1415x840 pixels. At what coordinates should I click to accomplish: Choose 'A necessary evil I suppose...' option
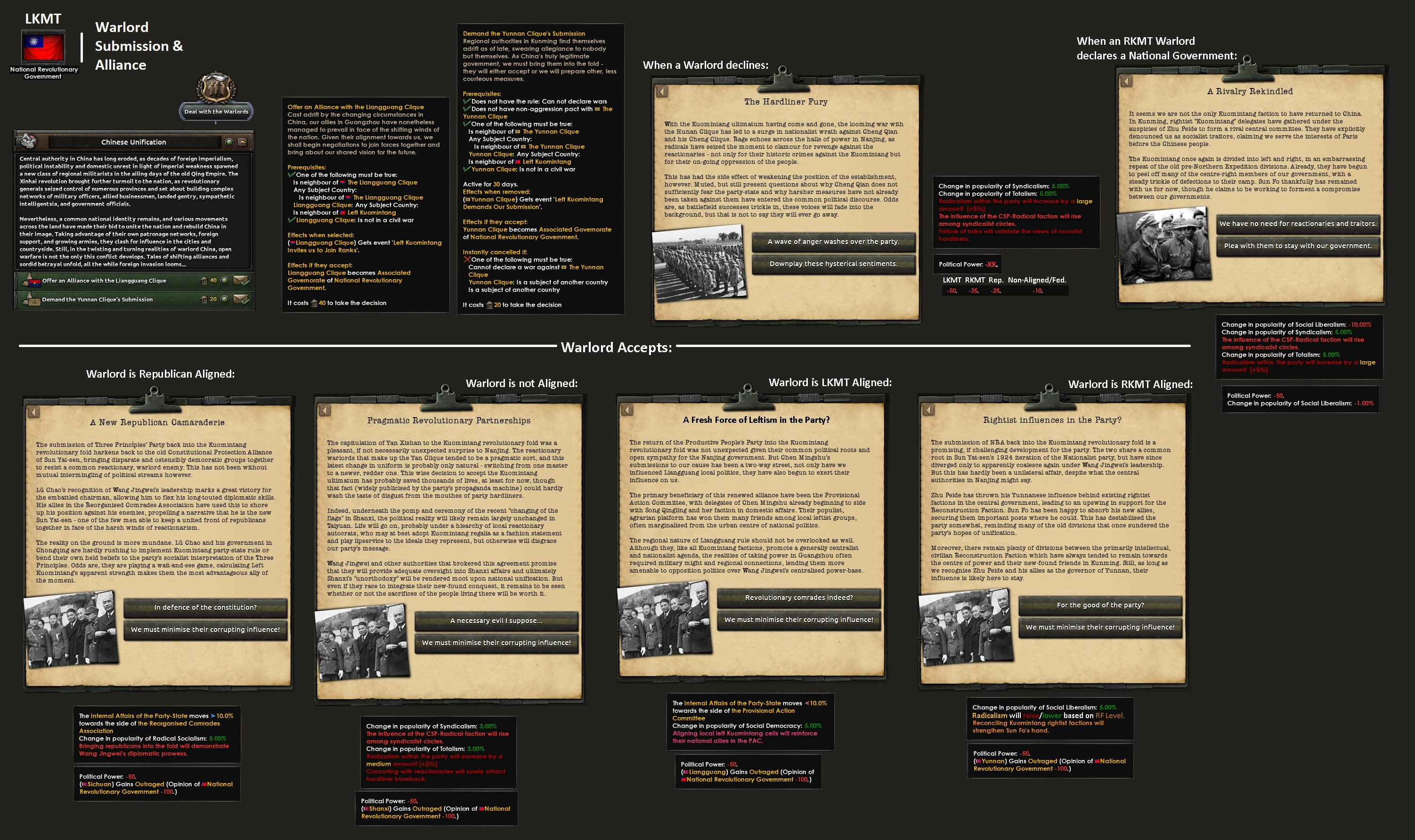[496, 621]
